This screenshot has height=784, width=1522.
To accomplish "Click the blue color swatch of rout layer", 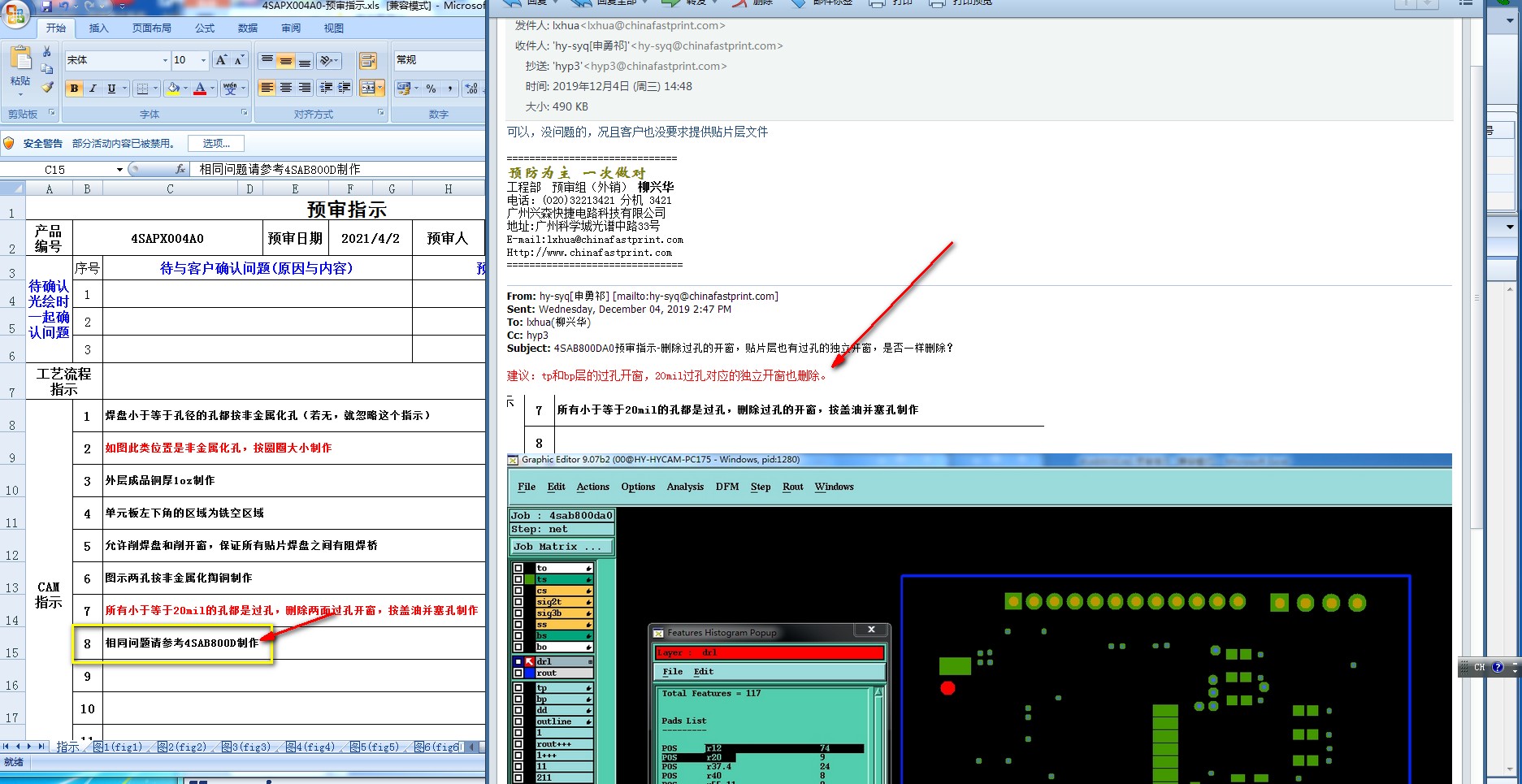I will point(530,673).
